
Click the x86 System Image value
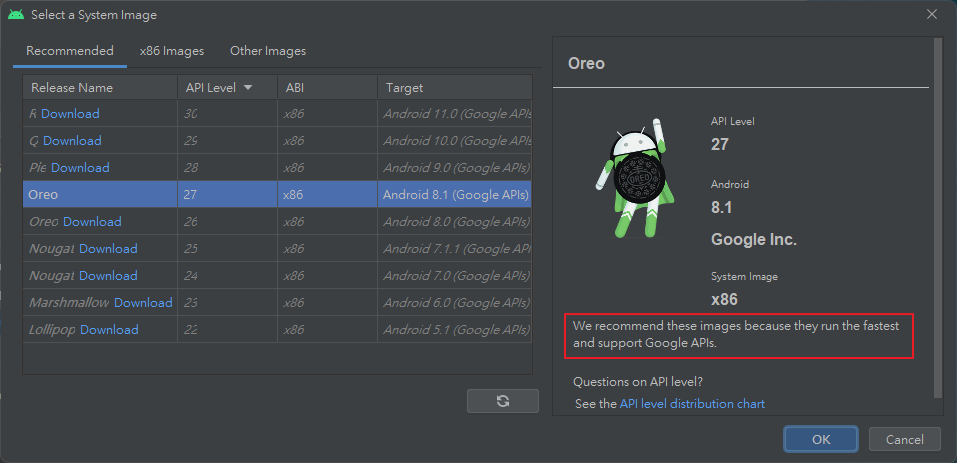coord(724,300)
